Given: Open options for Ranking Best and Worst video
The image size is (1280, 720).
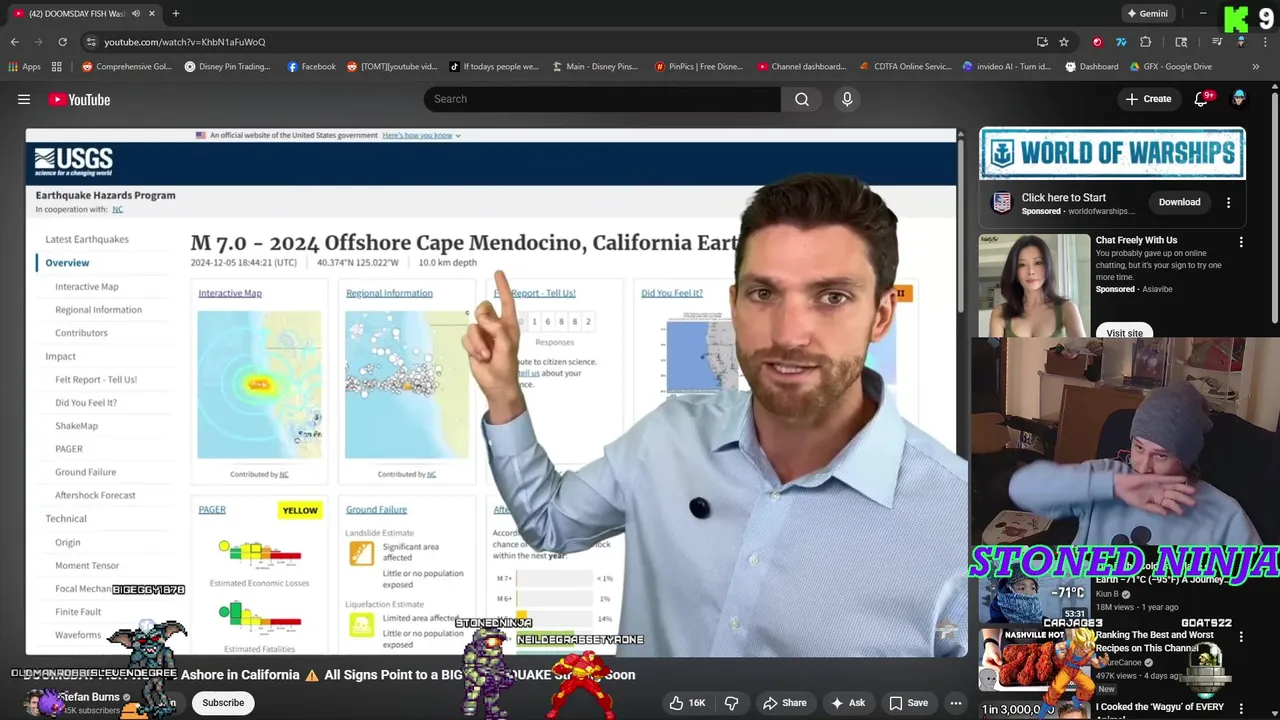Looking at the screenshot, I should click(x=1241, y=636).
